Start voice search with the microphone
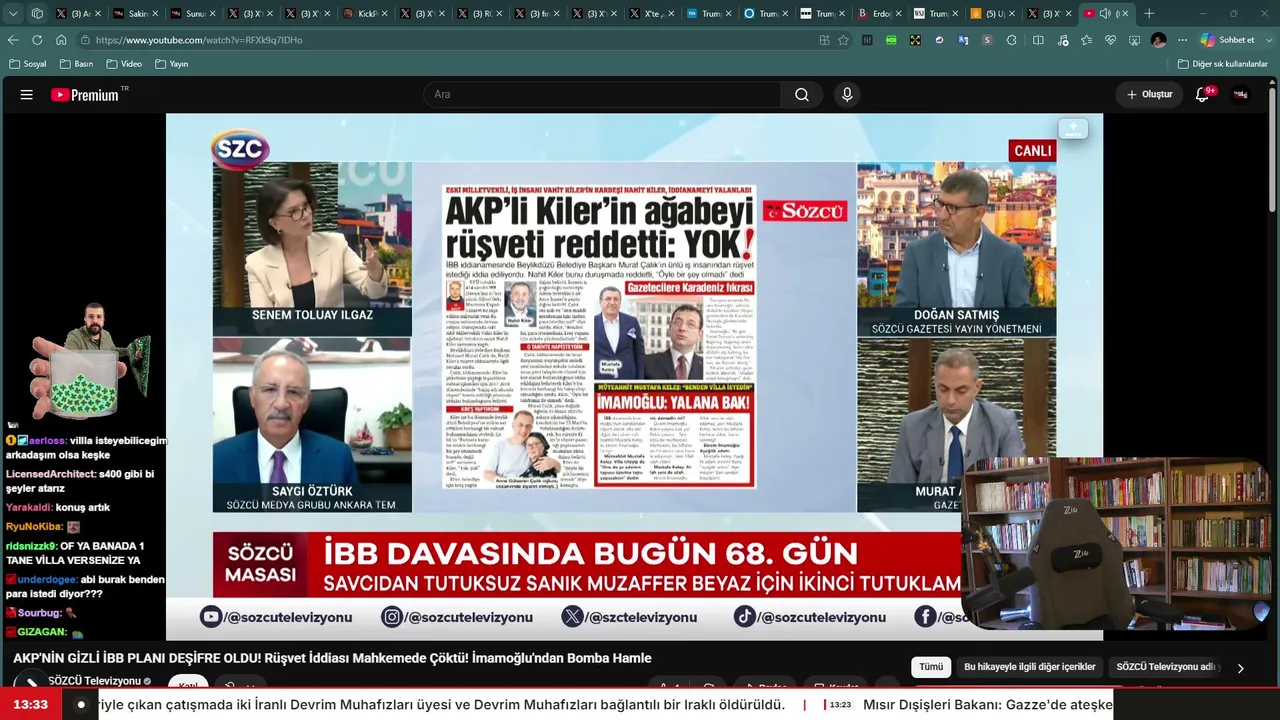The height and width of the screenshot is (720, 1280). (x=847, y=95)
